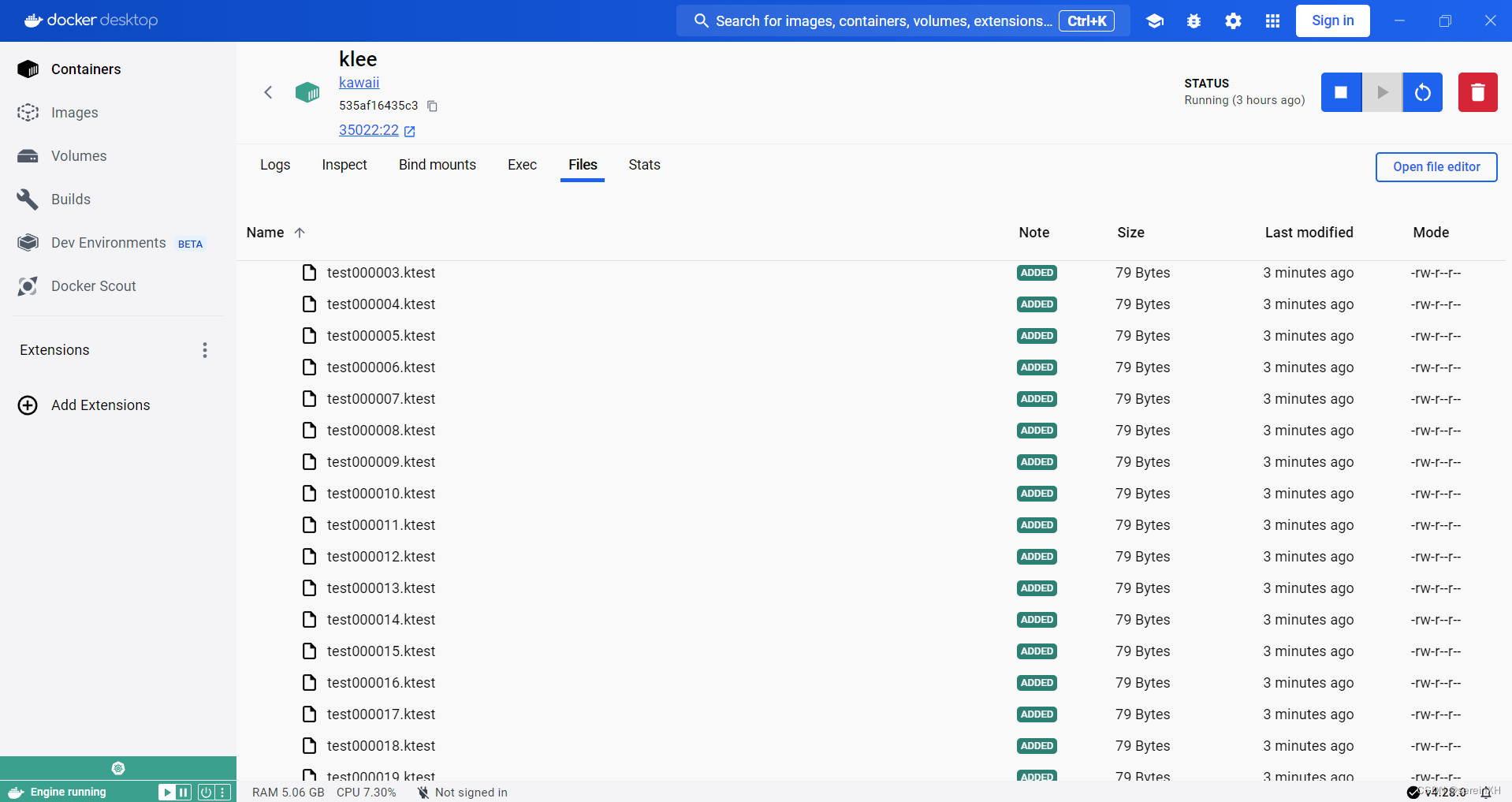
Task: Click the Size column header
Action: pos(1130,233)
